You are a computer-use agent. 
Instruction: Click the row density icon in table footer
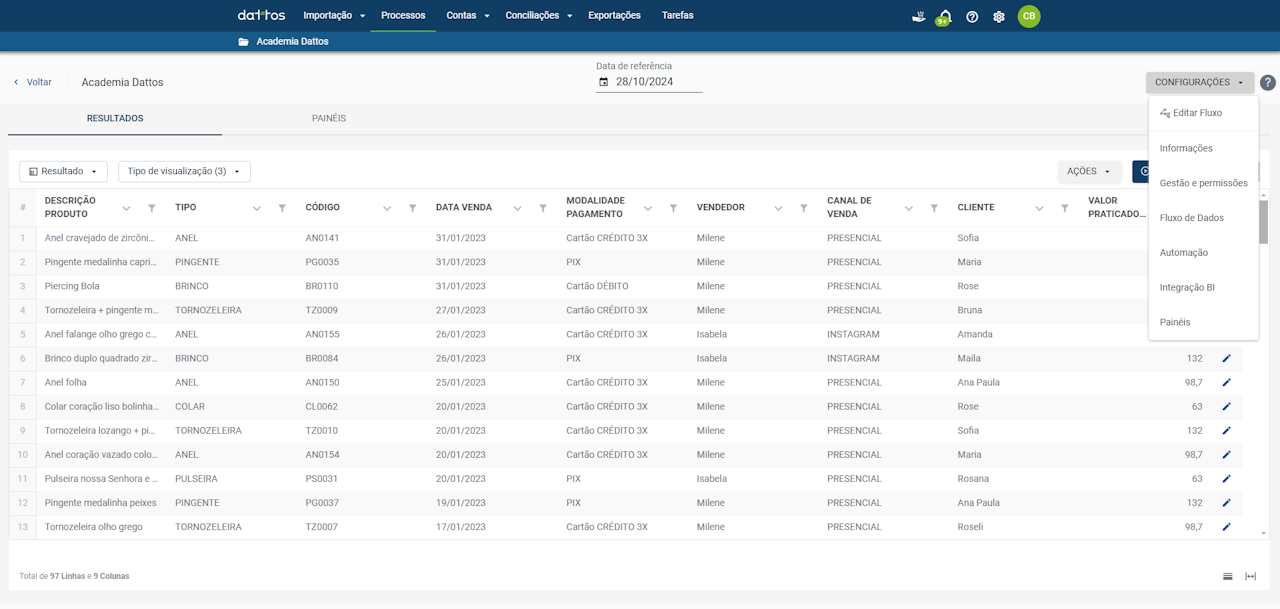1228,576
